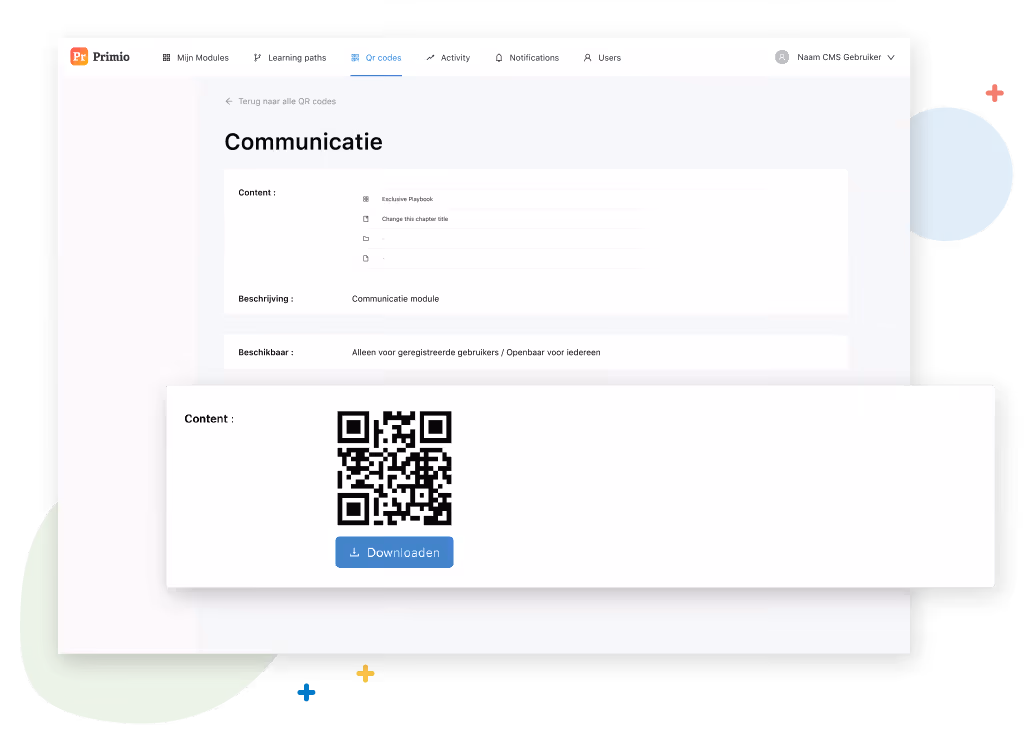This screenshot has width=1030, height=755.
Task: Click the user avatar icon
Action: (x=782, y=57)
